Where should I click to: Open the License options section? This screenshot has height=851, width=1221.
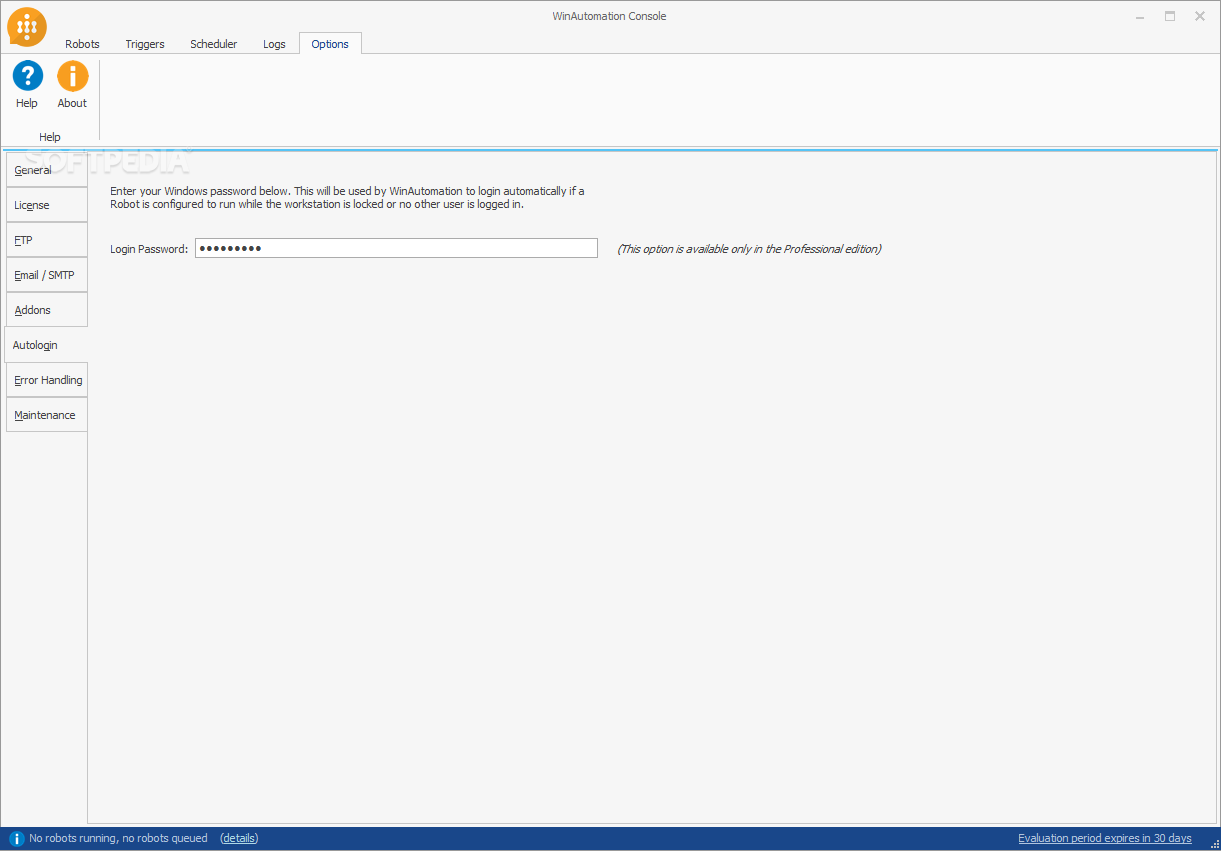tap(47, 205)
